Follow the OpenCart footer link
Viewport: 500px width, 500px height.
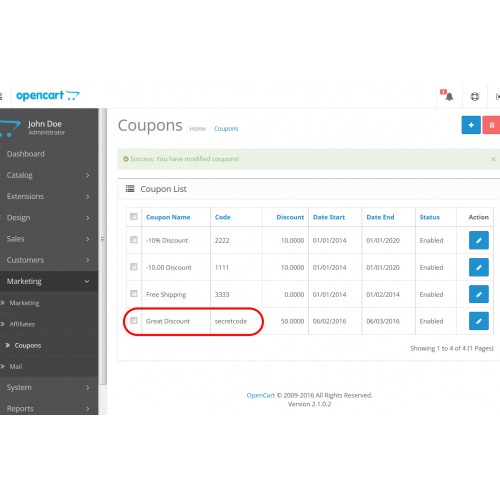261,395
